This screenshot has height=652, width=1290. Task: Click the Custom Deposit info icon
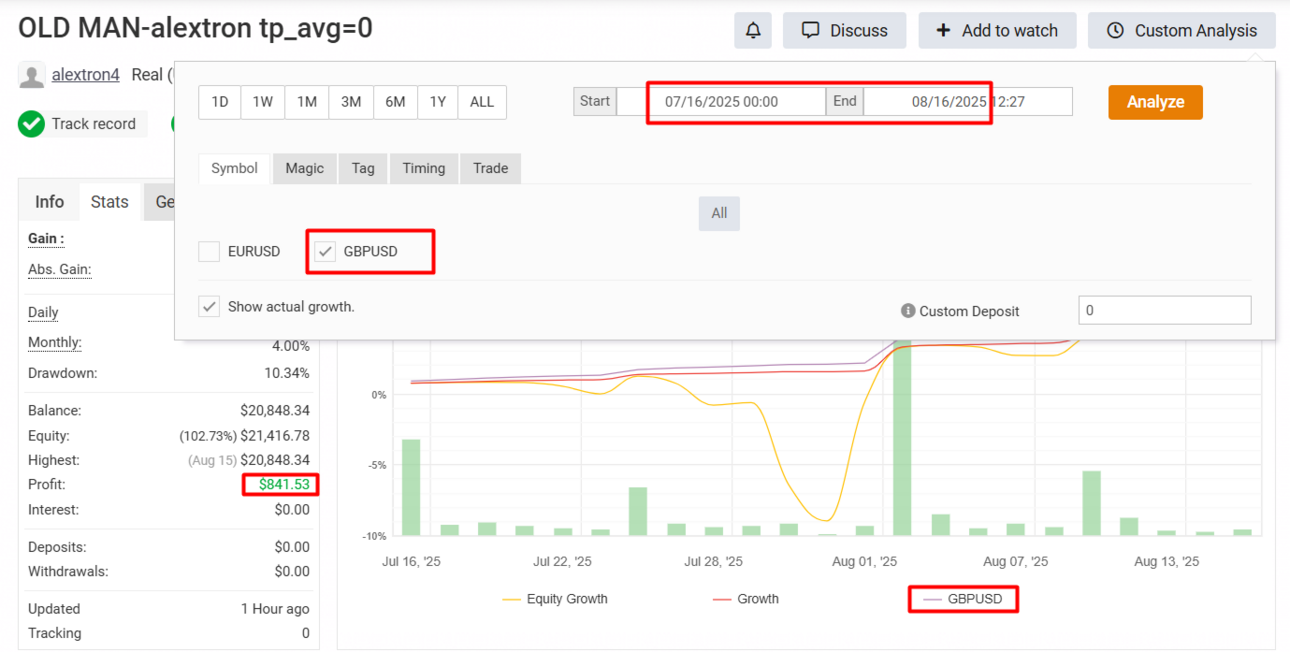[908, 311]
